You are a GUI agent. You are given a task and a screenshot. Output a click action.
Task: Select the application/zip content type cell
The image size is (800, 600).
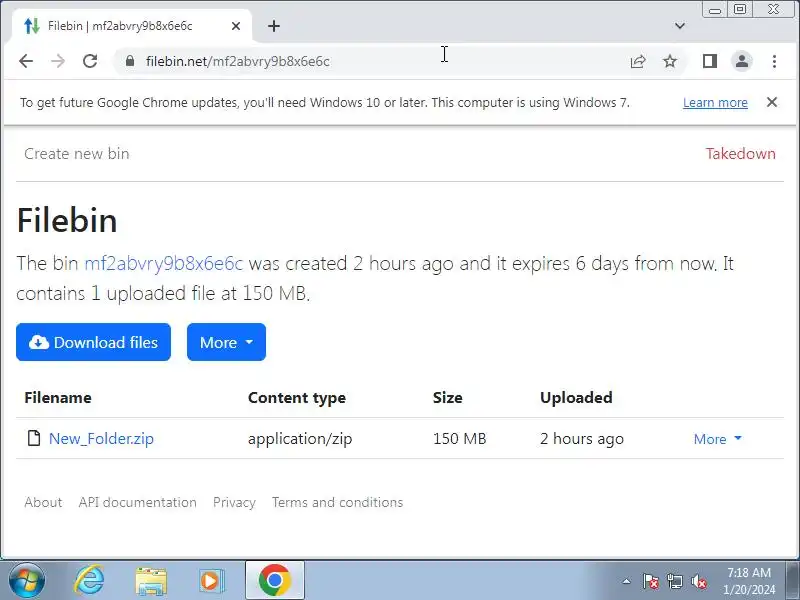pyautogui.click(x=300, y=439)
